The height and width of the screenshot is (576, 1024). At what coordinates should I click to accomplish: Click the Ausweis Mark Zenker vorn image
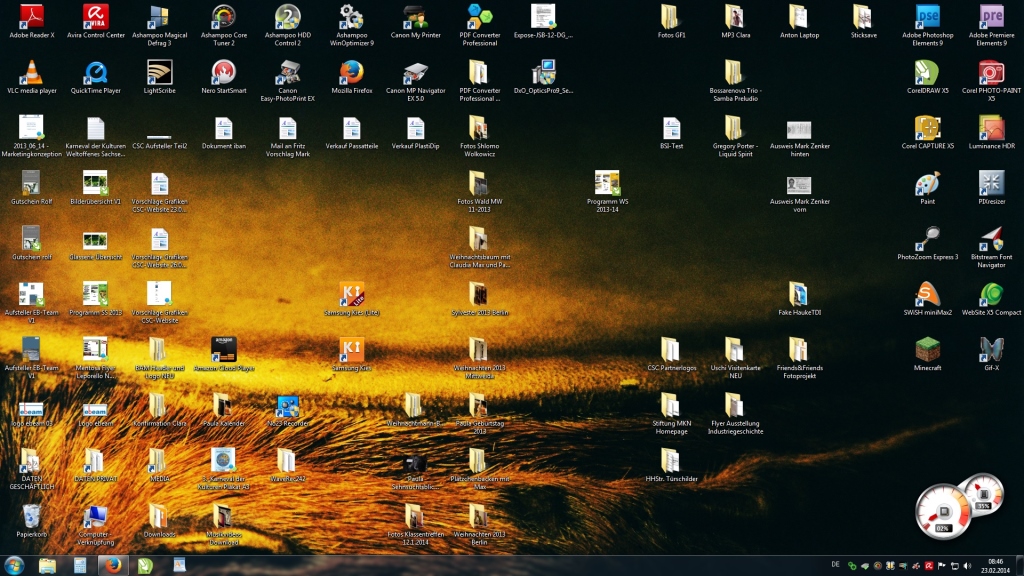(x=798, y=185)
